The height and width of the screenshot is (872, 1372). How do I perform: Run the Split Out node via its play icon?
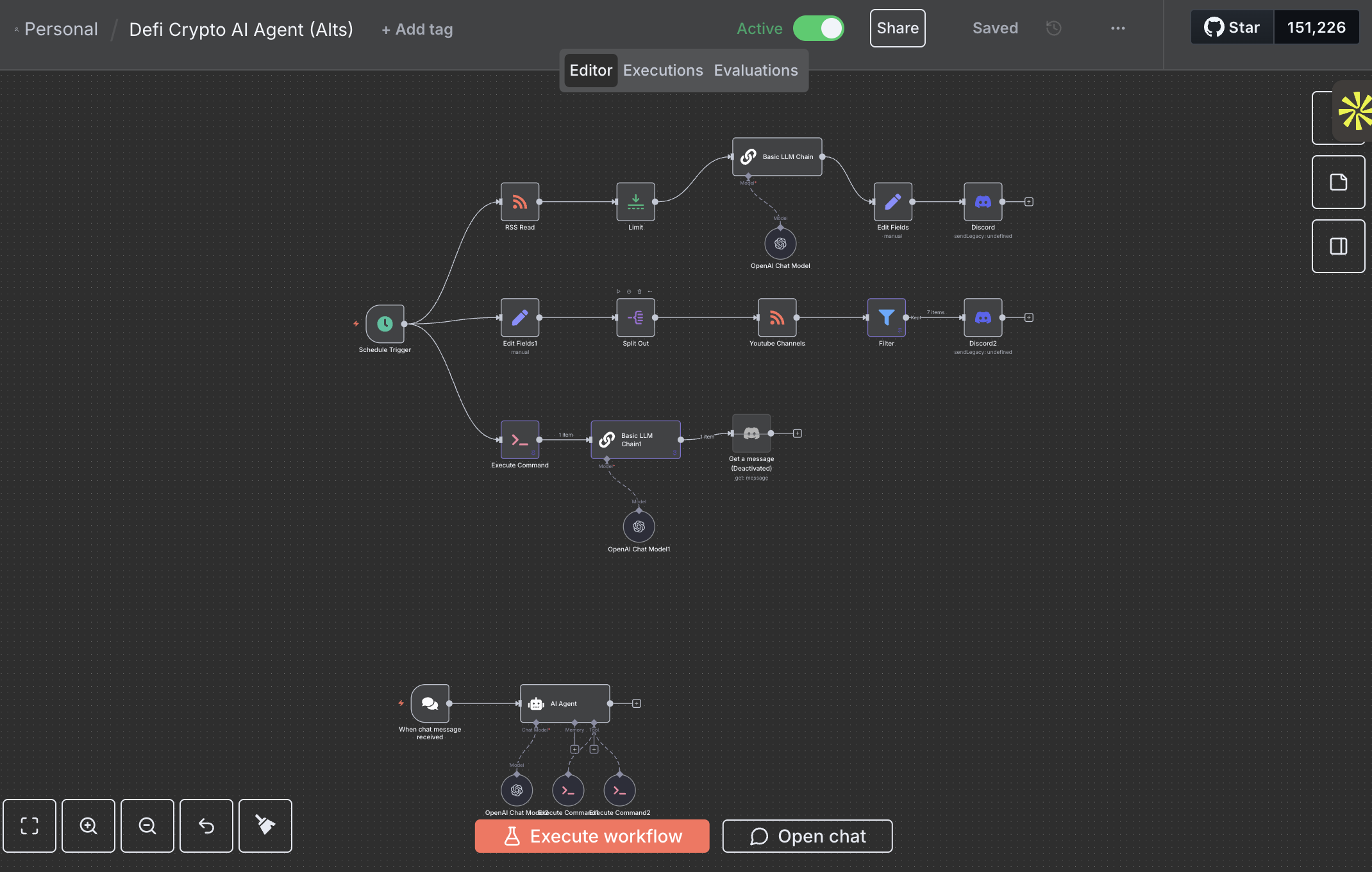pyautogui.click(x=618, y=291)
